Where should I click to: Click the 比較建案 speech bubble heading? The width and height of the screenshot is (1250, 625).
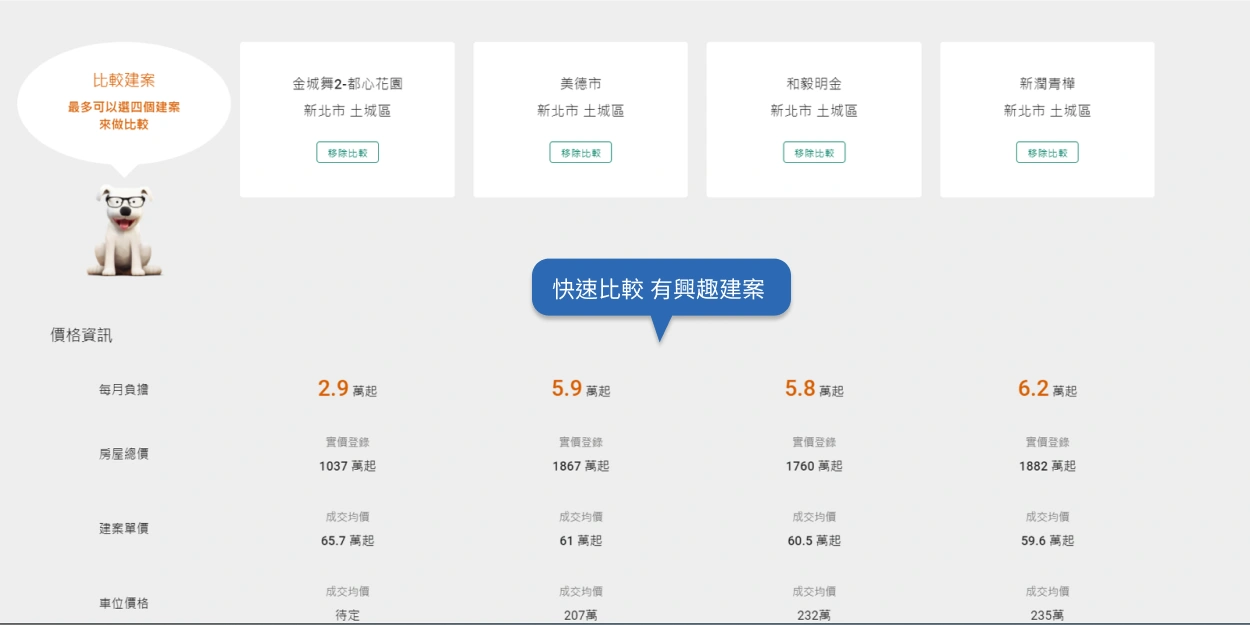(x=124, y=80)
